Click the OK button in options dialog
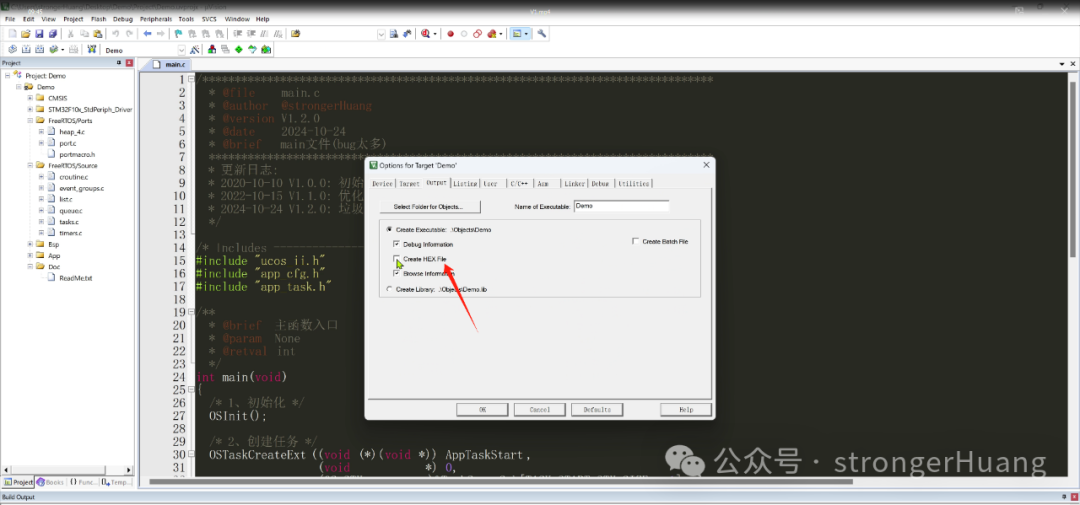 point(483,409)
